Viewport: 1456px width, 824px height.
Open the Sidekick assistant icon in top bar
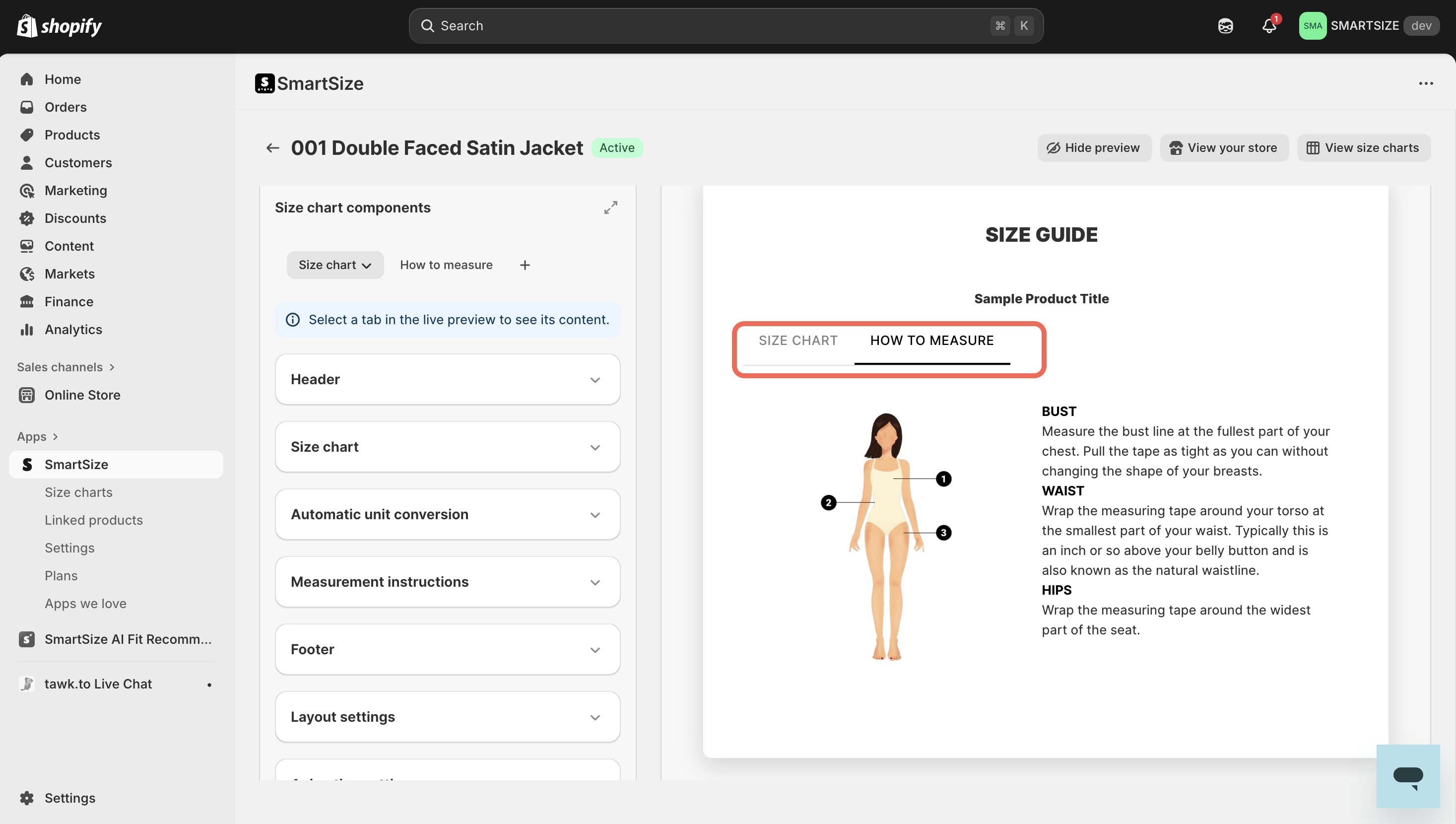click(x=1225, y=26)
